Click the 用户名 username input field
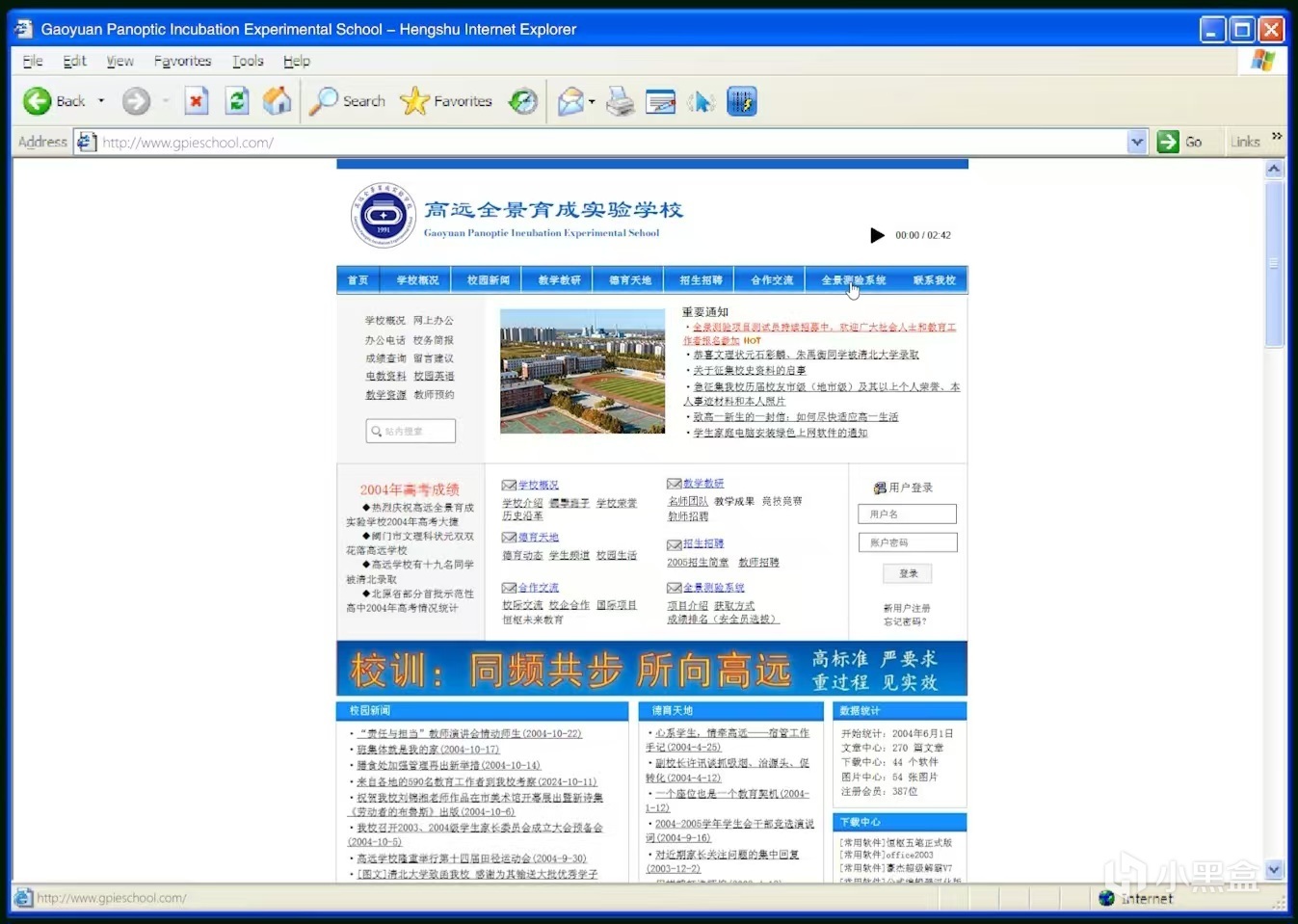 [x=907, y=515]
